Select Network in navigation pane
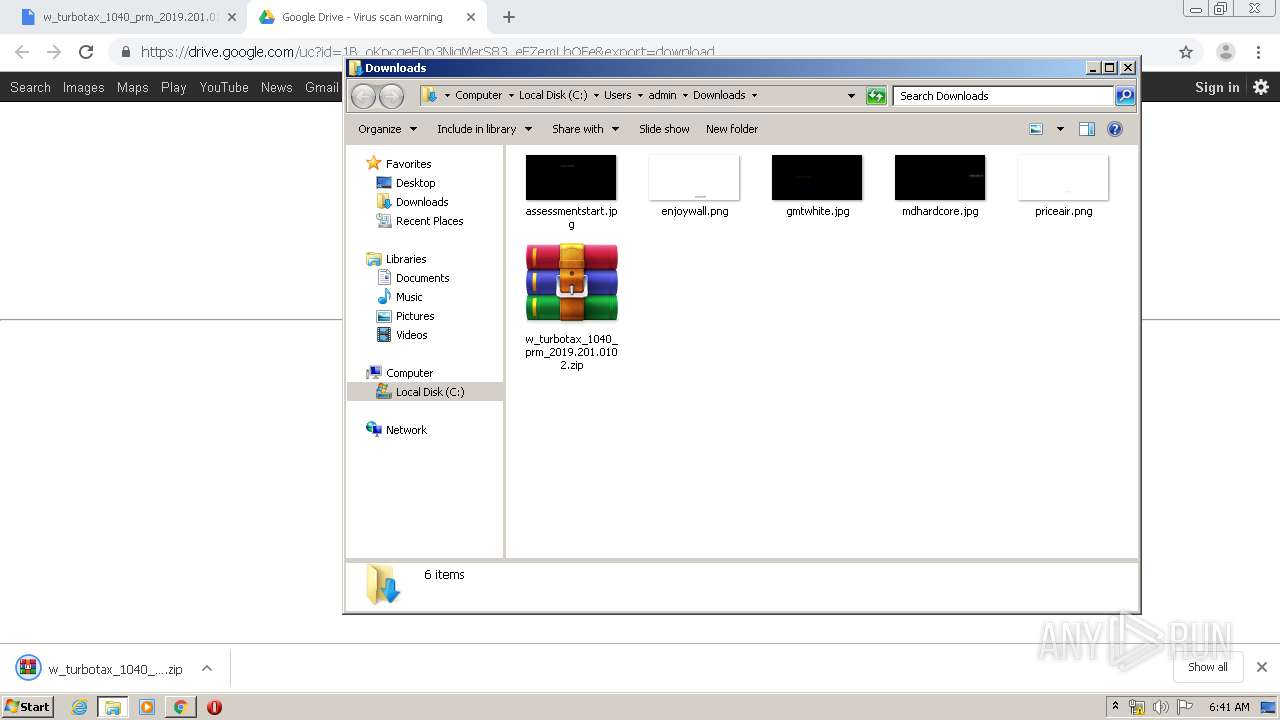This screenshot has width=1280, height=720. pos(406,430)
